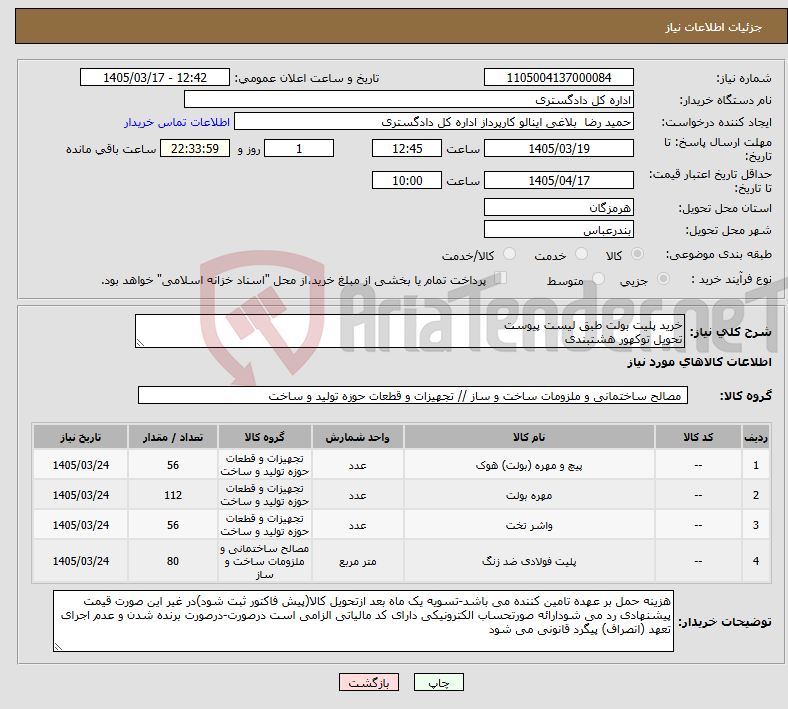Click the تعداد / مقدار column header
The height and width of the screenshot is (709, 788).
[x=173, y=437]
